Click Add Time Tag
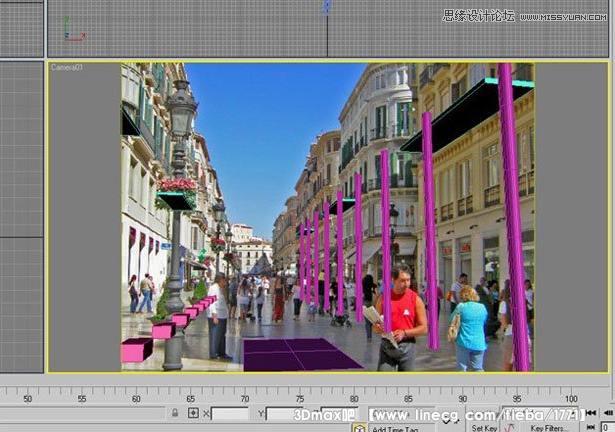 click(395, 428)
